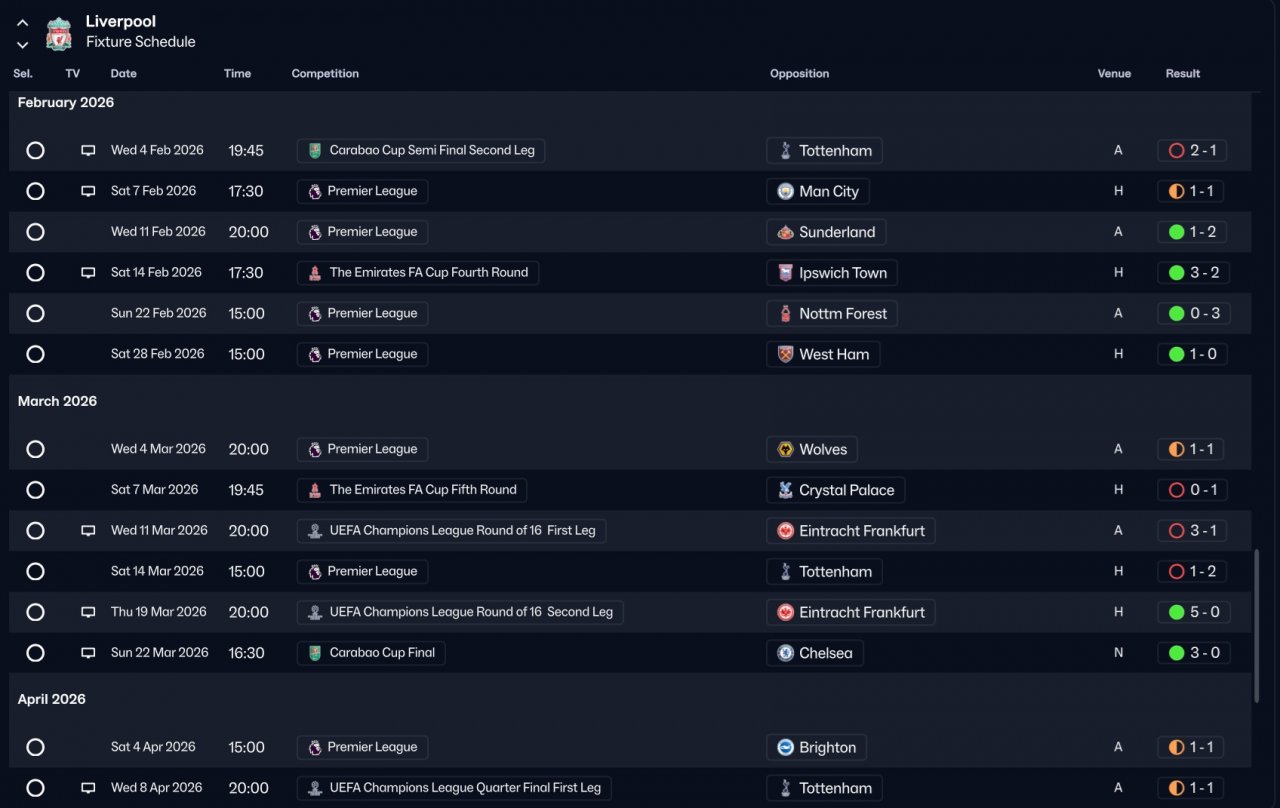
Task: Select the Sun 22 Feb 2026 fixture radio
Action: [x=35, y=313]
